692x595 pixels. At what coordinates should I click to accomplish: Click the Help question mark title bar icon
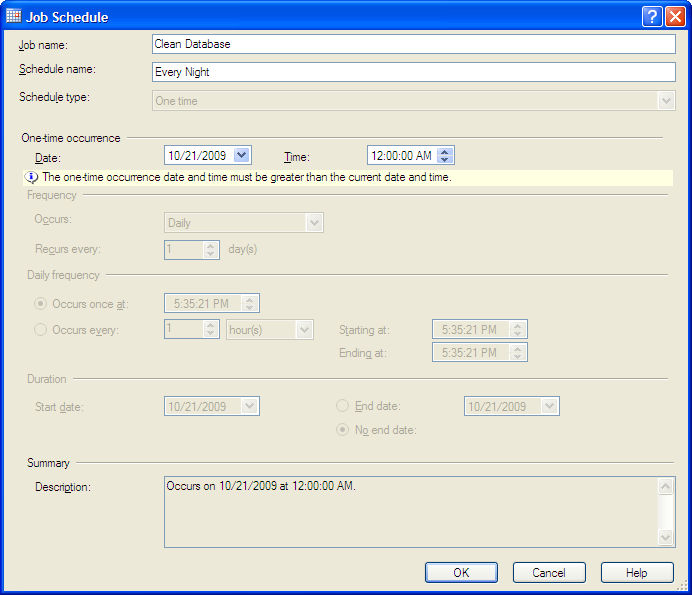(x=651, y=16)
